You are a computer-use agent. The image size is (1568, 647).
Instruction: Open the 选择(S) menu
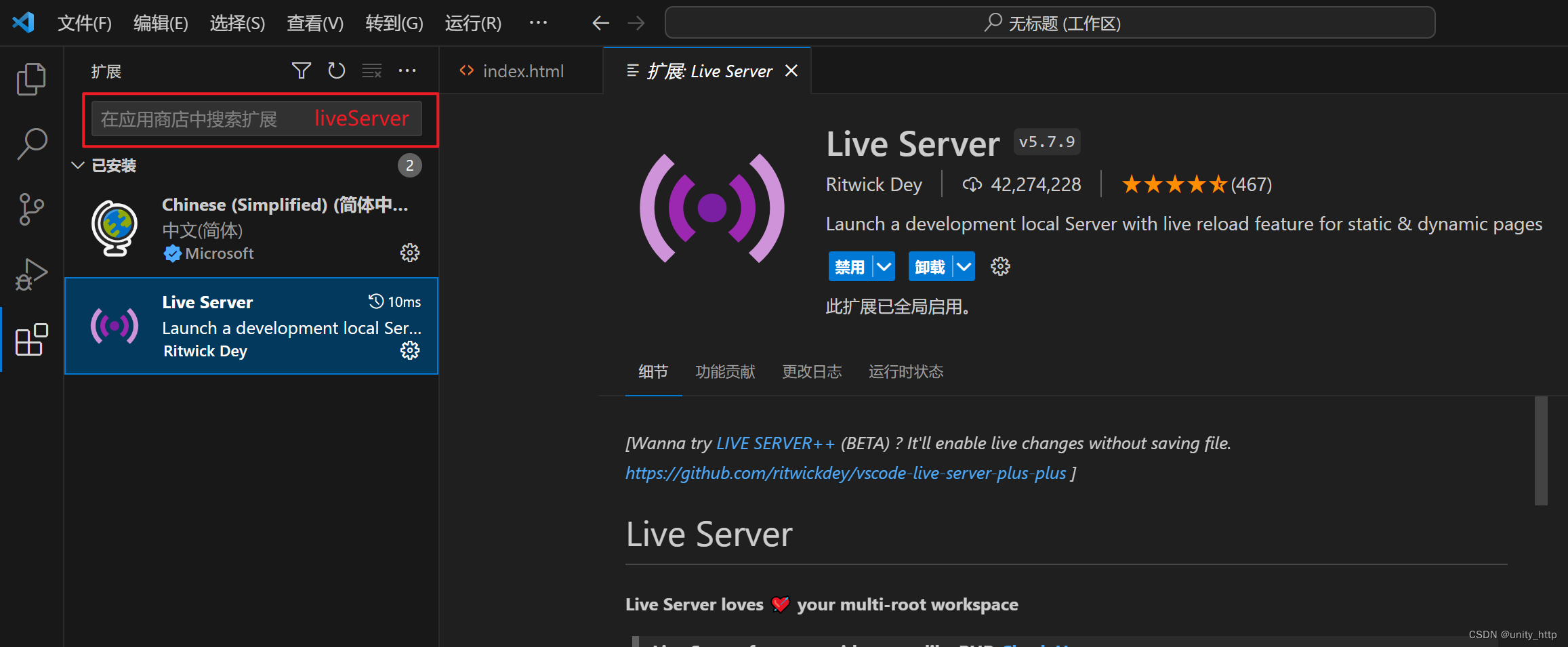[x=237, y=23]
